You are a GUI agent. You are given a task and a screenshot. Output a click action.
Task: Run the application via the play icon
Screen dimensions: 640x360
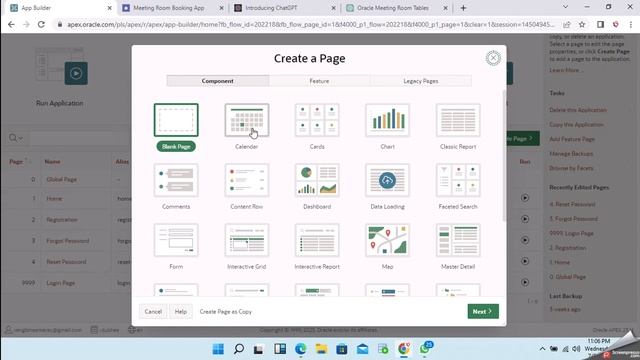click(x=76, y=73)
